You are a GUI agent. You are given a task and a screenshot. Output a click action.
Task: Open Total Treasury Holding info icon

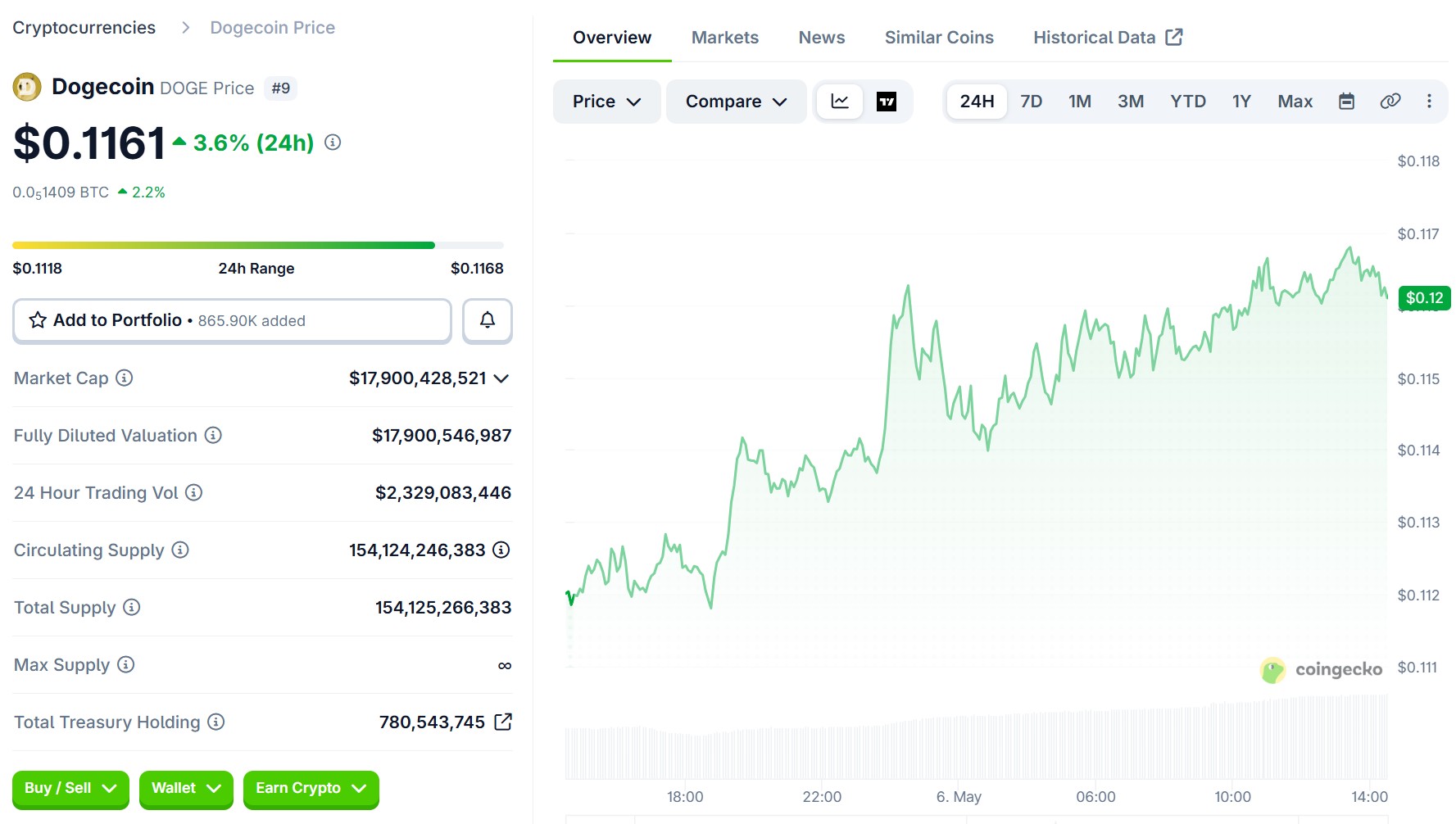(216, 722)
